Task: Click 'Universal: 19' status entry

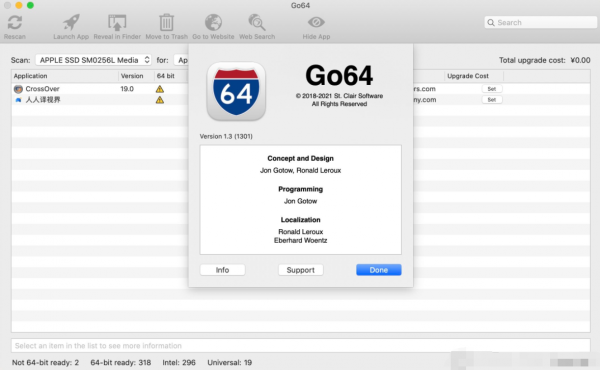Action: pyautogui.click(x=230, y=362)
